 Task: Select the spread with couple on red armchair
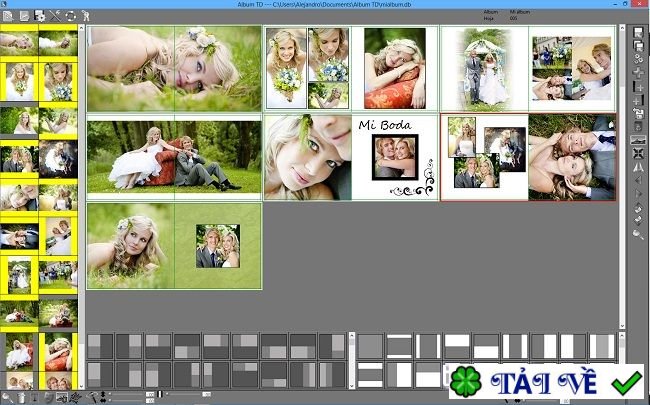coord(174,158)
